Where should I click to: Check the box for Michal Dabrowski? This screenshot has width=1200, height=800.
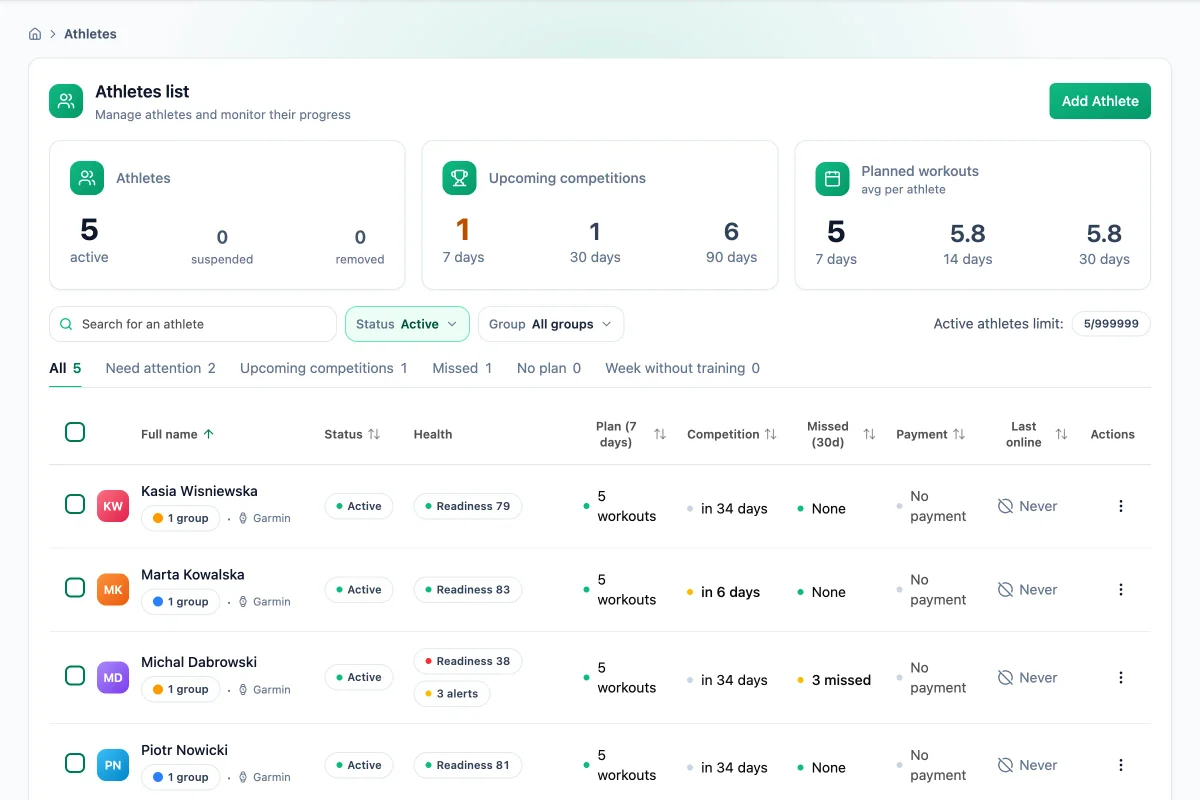click(x=75, y=676)
